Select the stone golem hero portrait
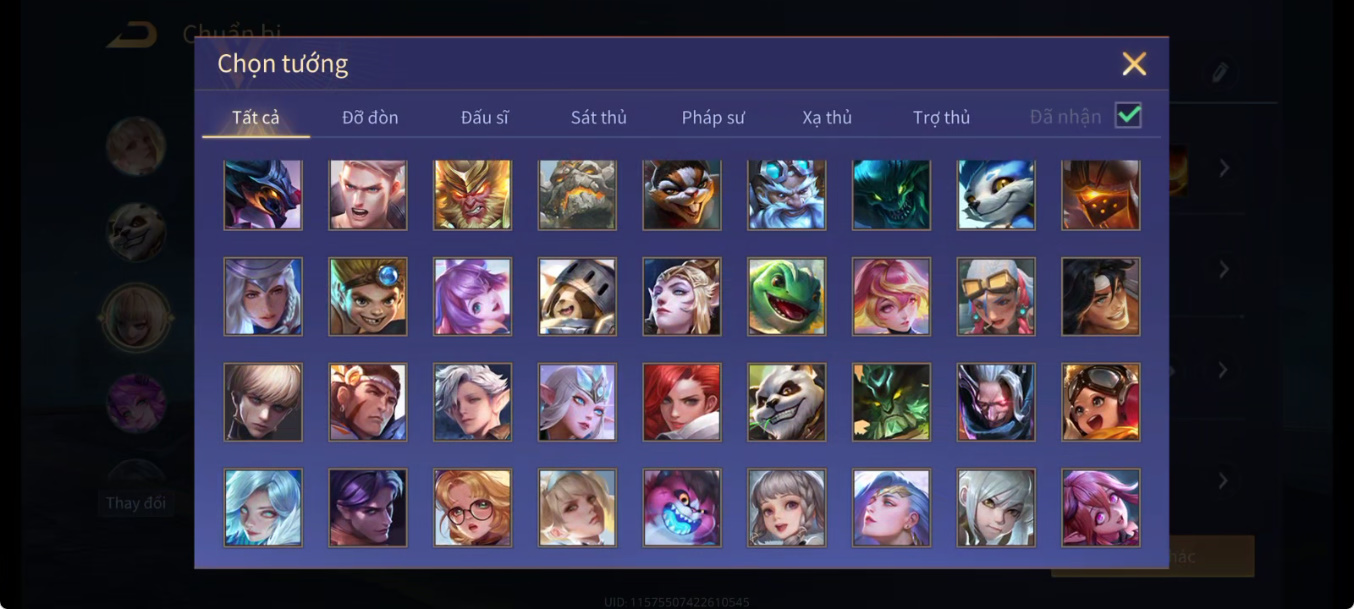The image size is (1354, 609). (x=577, y=194)
